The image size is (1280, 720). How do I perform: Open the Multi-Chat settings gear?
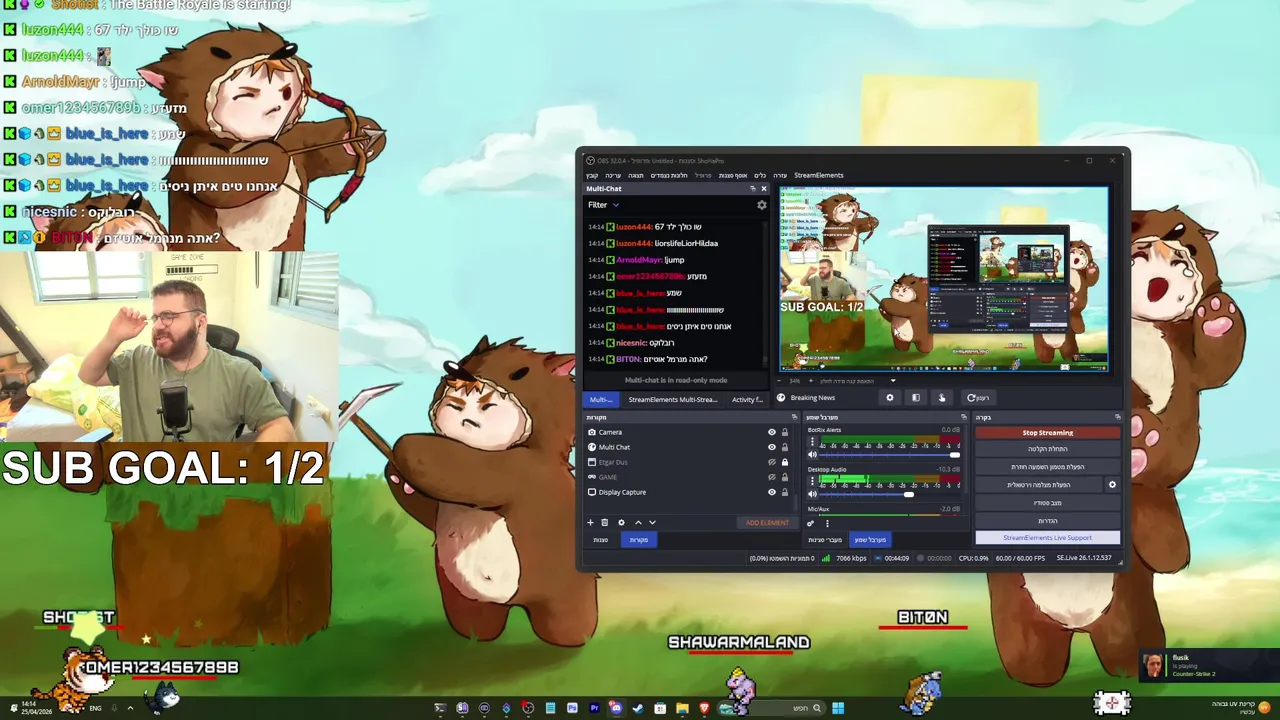[761, 205]
